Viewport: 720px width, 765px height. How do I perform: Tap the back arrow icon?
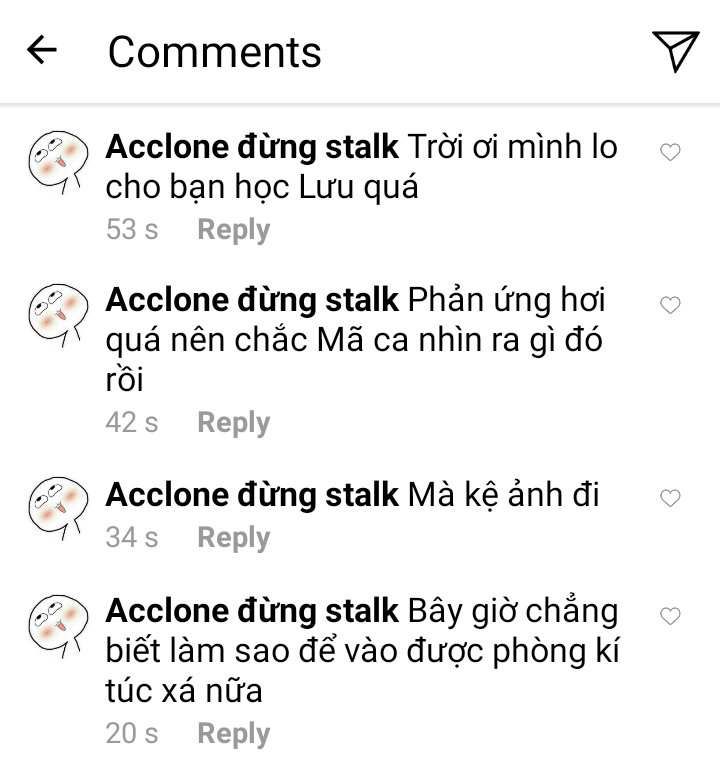pos(41,50)
